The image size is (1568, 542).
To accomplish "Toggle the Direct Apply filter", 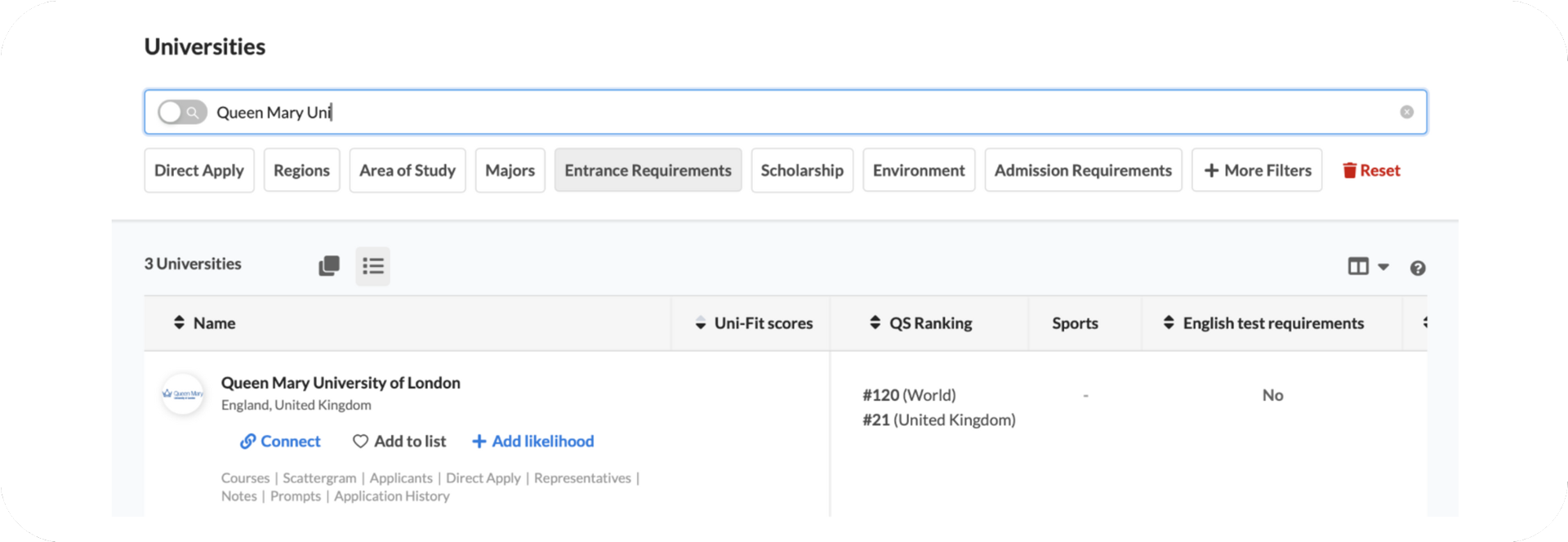I will (x=199, y=171).
